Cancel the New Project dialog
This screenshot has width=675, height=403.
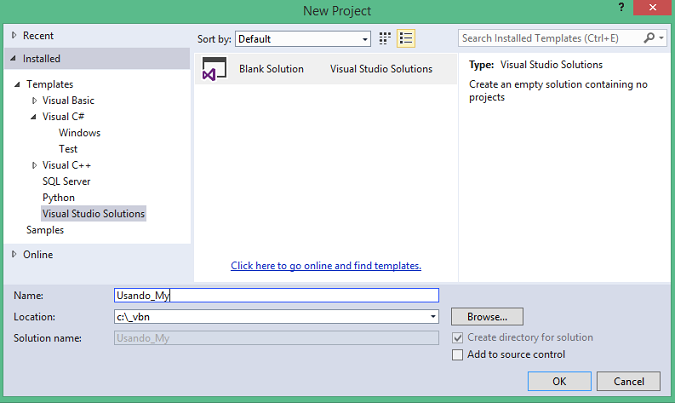(x=629, y=381)
